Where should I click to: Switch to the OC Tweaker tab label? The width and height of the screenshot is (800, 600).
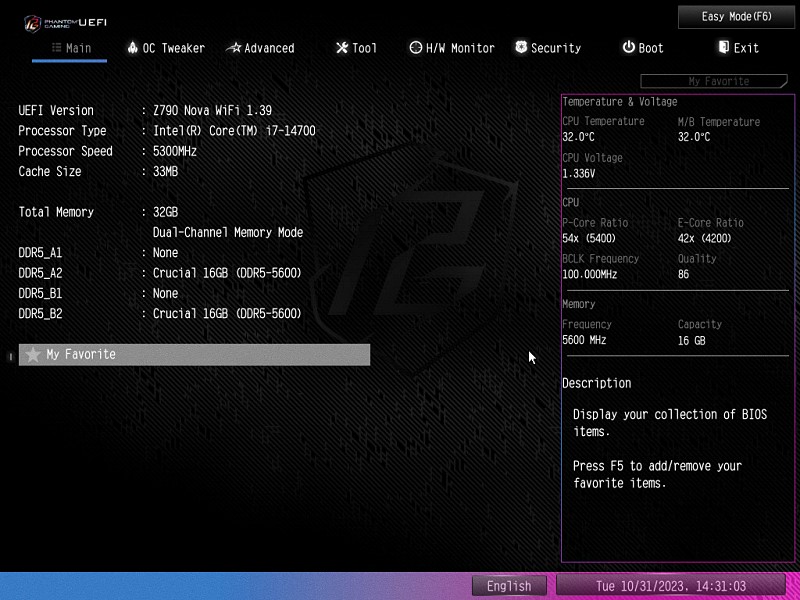173,48
